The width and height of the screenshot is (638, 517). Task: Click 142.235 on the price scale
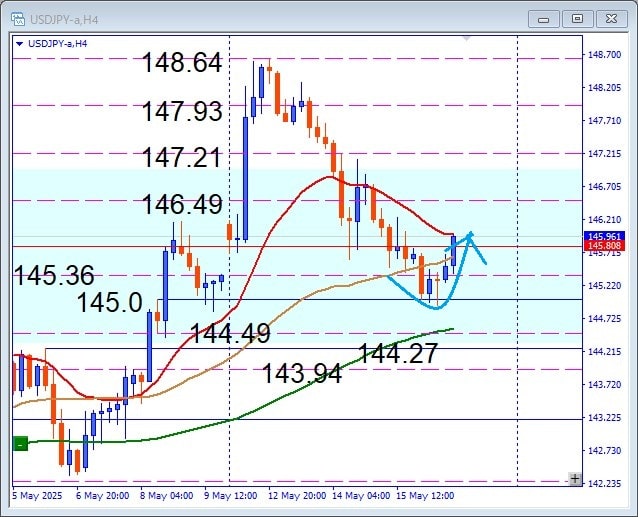(x=605, y=483)
